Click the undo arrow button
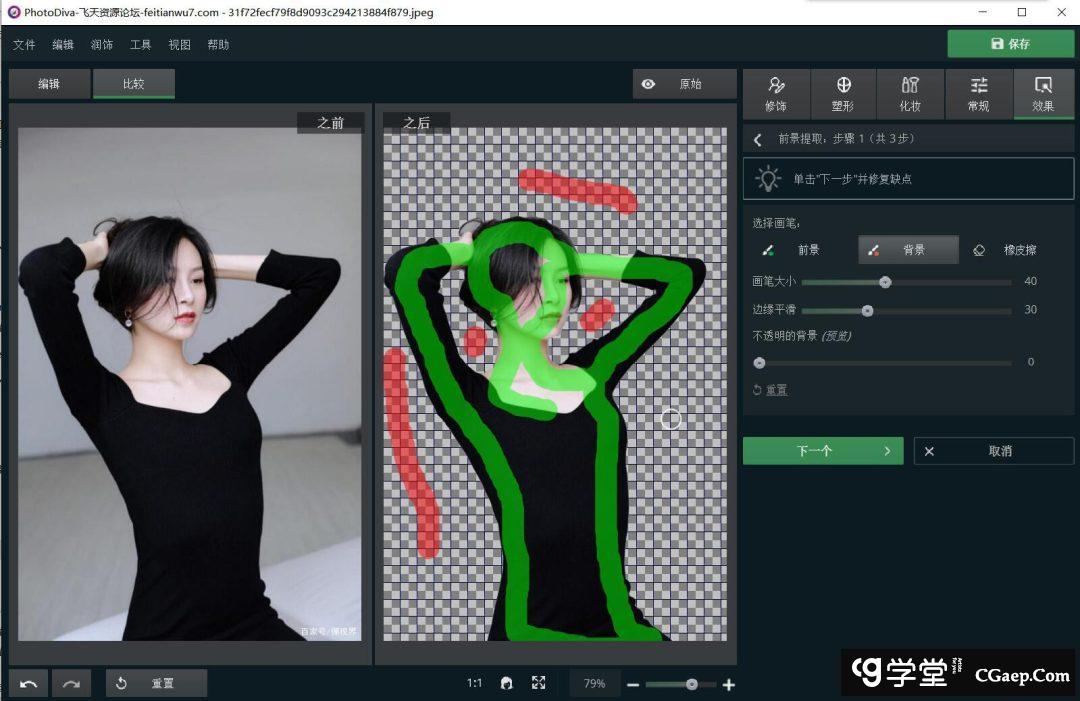The width and height of the screenshot is (1080, 701). click(x=29, y=684)
